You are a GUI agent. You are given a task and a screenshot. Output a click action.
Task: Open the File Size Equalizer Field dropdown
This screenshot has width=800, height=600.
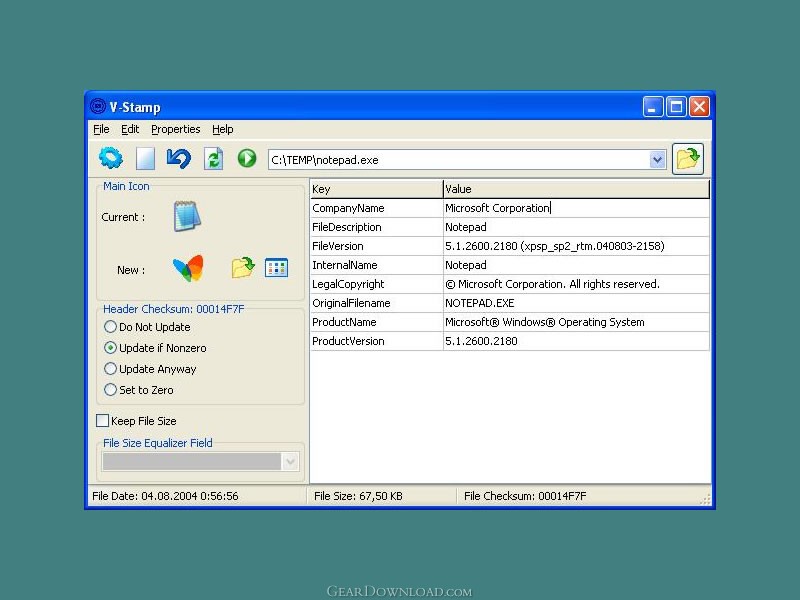click(x=290, y=462)
